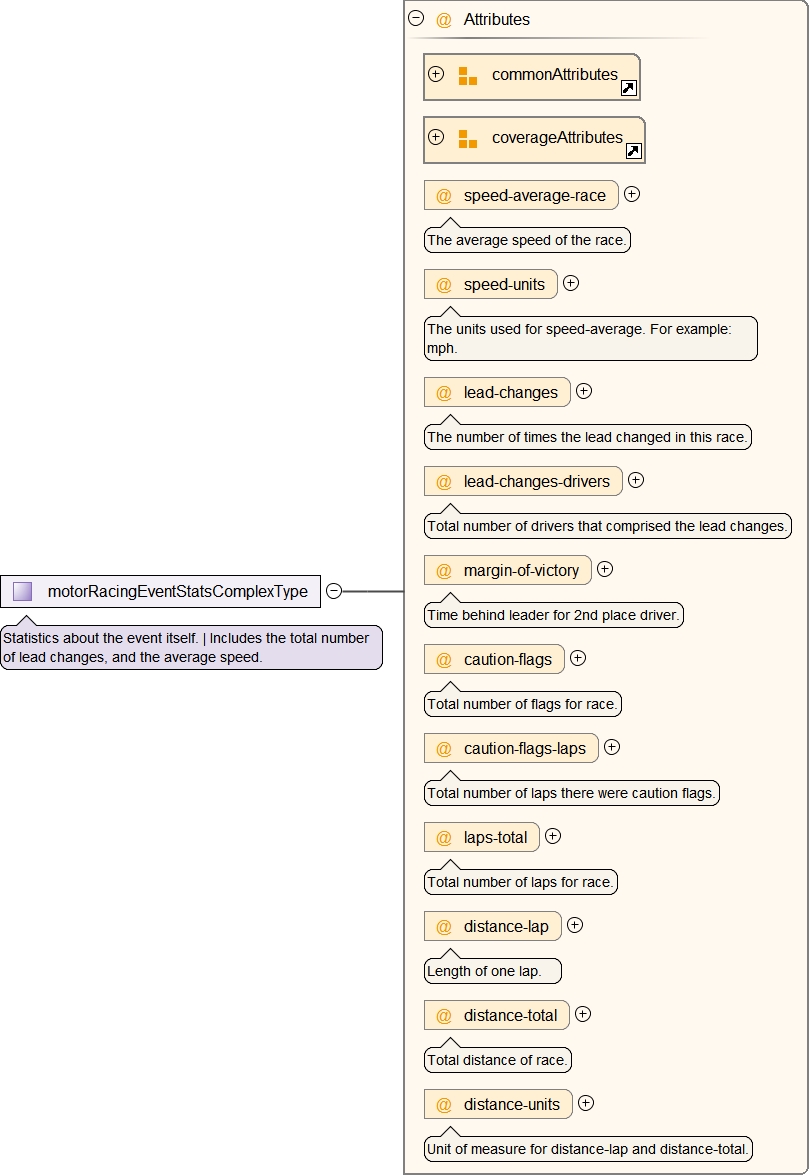This screenshot has height=1176, width=810.
Task: Click the lead-changes attribute label
Action: pos(510,393)
